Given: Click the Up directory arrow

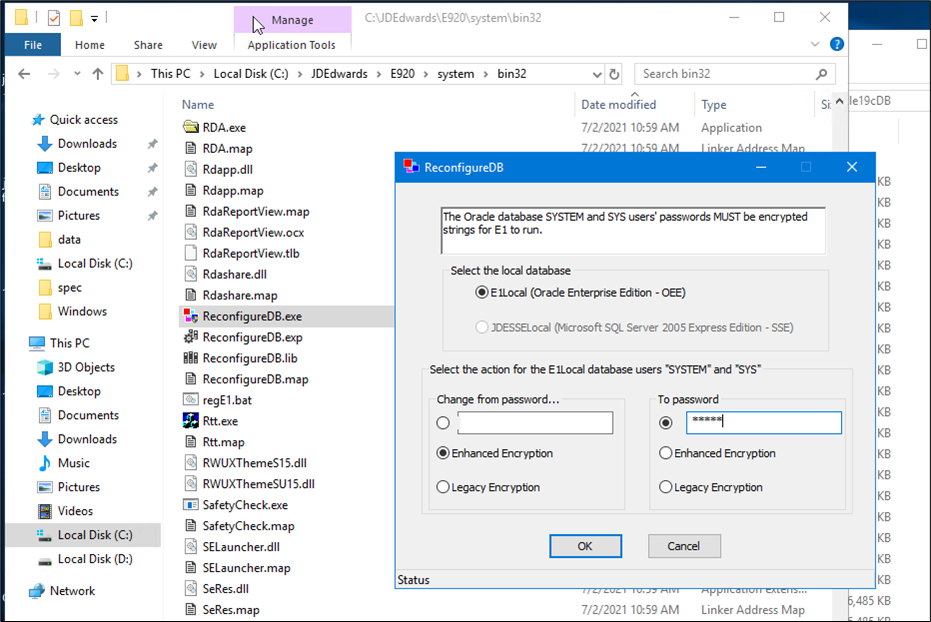Looking at the screenshot, I should coord(98,74).
